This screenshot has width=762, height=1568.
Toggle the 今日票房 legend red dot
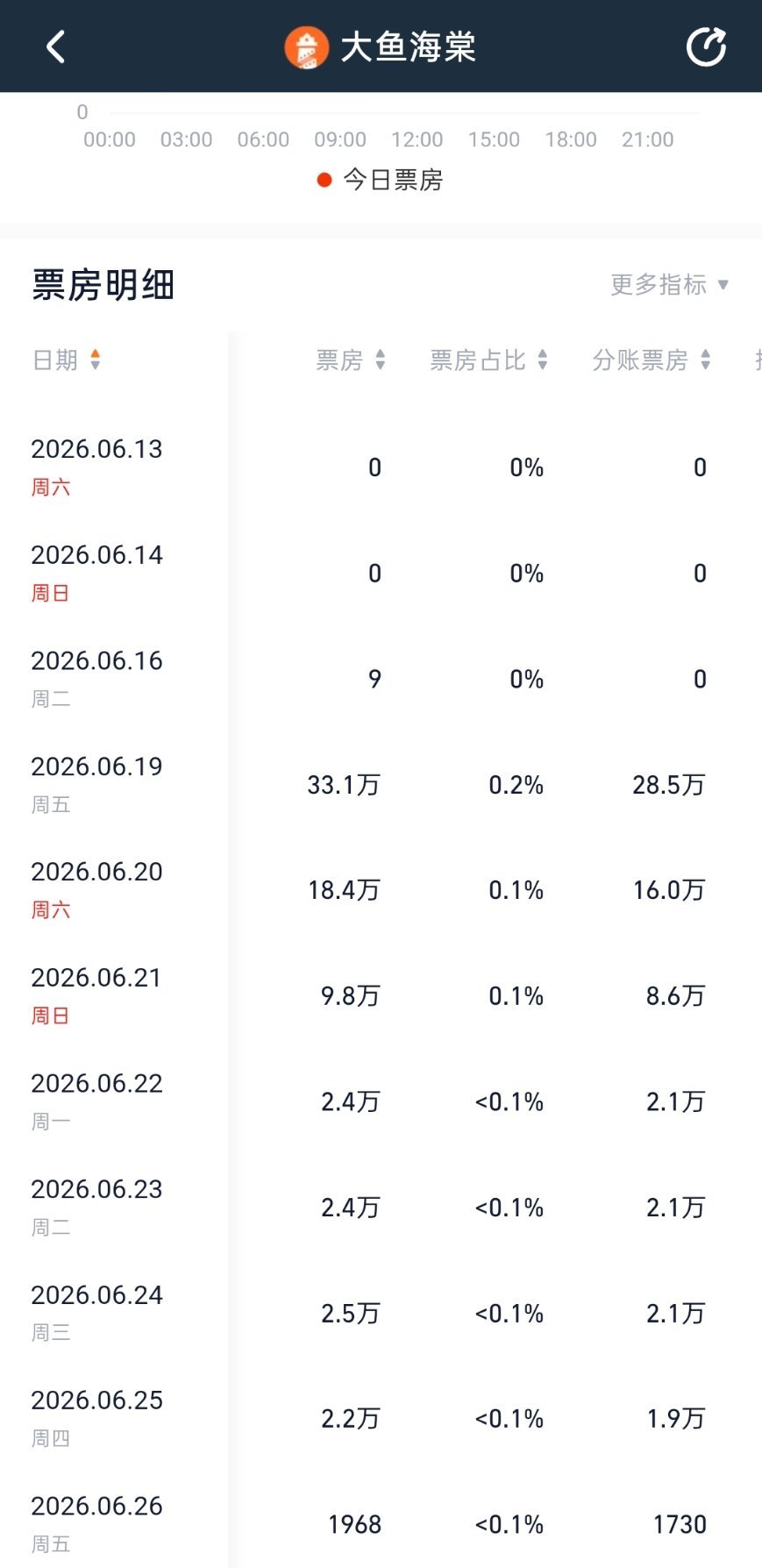pos(324,180)
